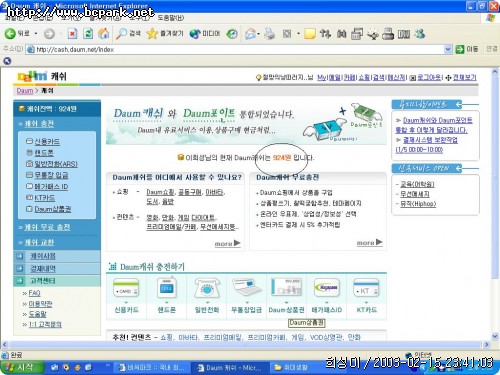Open sidebar 일반전화(ARS) link

[56, 164]
